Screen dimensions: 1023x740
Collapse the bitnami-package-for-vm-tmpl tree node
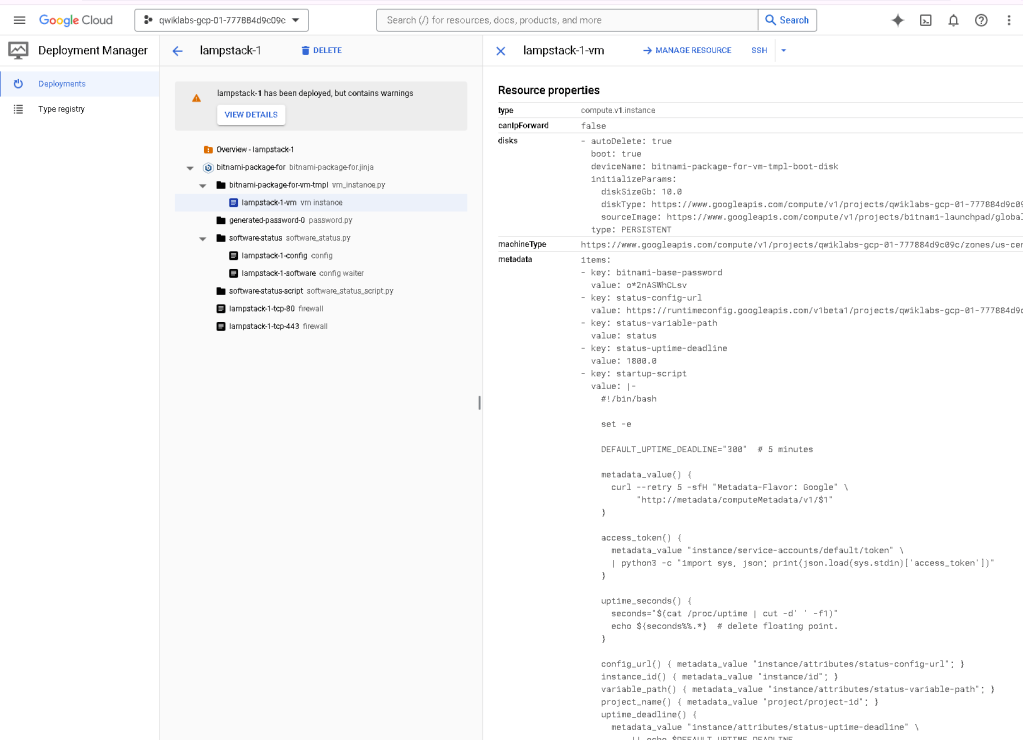click(x=203, y=186)
